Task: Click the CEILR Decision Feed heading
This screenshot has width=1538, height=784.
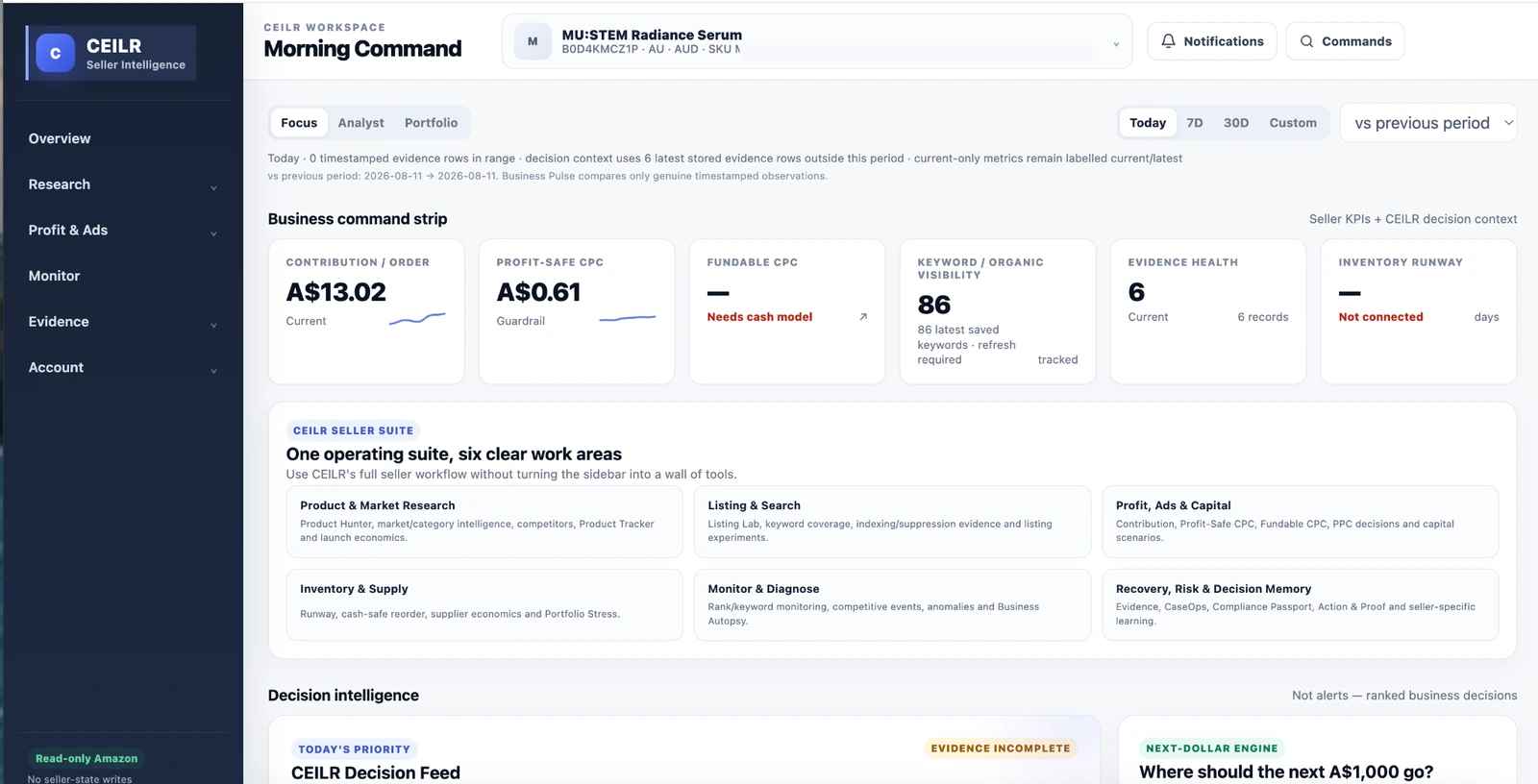Action: (x=376, y=773)
